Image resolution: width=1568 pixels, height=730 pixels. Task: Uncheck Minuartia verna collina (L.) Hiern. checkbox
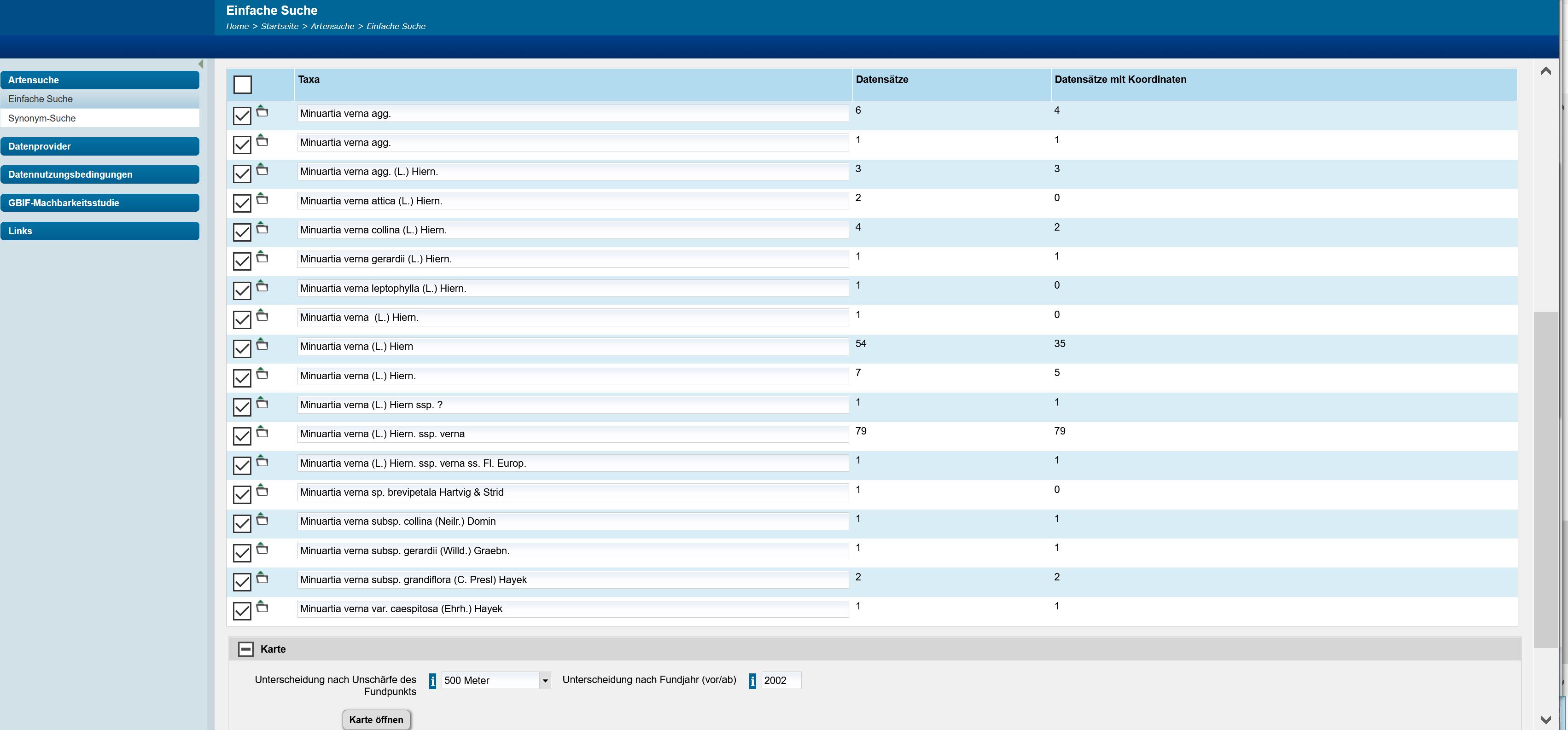pyautogui.click(x=242, y=232)
